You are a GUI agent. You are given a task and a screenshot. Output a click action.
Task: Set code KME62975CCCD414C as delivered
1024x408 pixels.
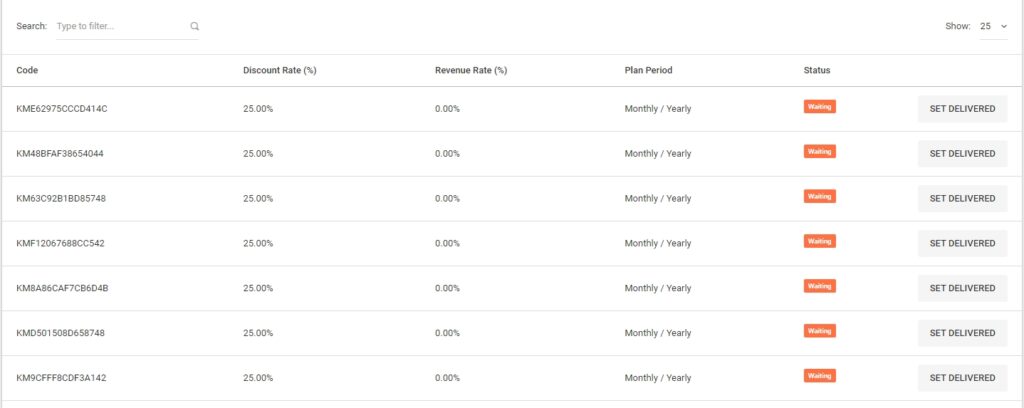962,109
